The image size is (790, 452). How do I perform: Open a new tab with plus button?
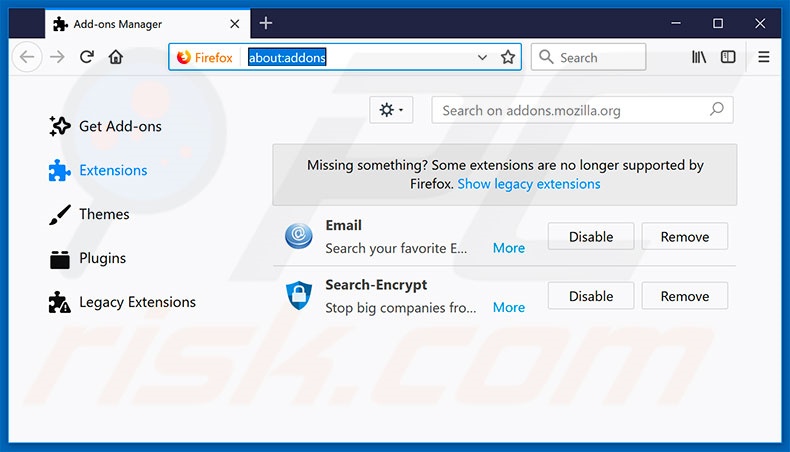pyautogui.click(x=266, y=23)
